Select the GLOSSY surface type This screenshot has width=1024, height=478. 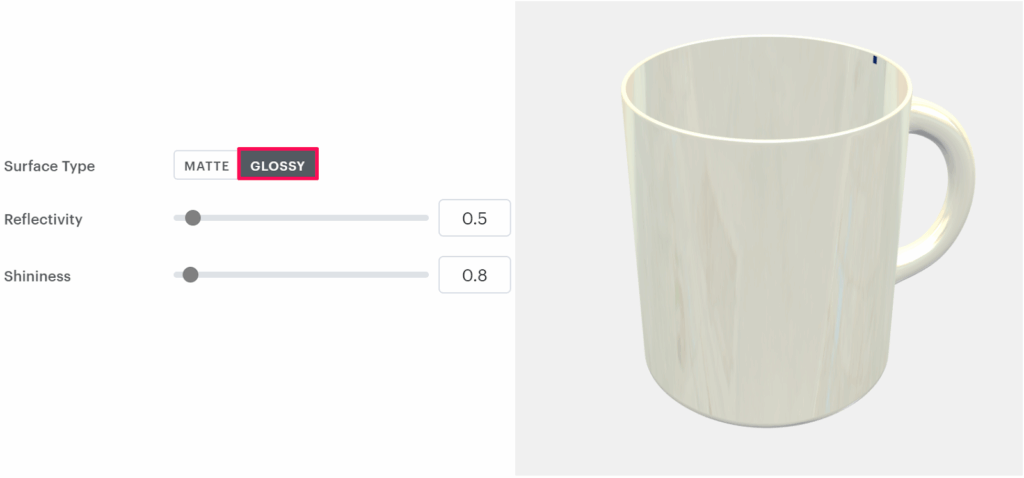tap(278, 166)
